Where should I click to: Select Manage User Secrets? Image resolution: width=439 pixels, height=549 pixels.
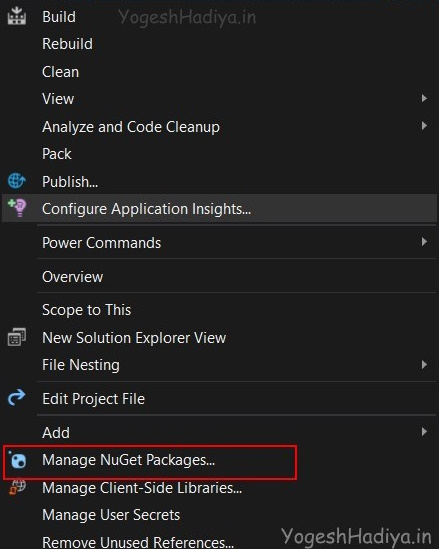click(x=111, y=515)
